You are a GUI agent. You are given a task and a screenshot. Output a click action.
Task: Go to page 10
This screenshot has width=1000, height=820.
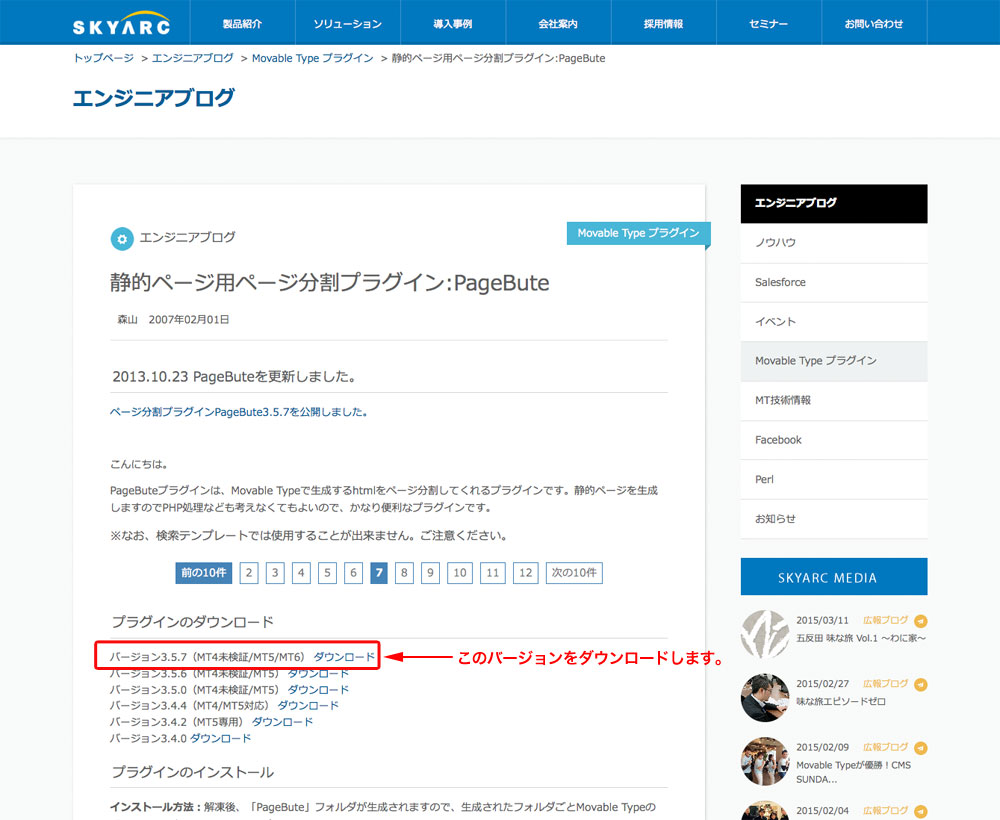[460, 573]
